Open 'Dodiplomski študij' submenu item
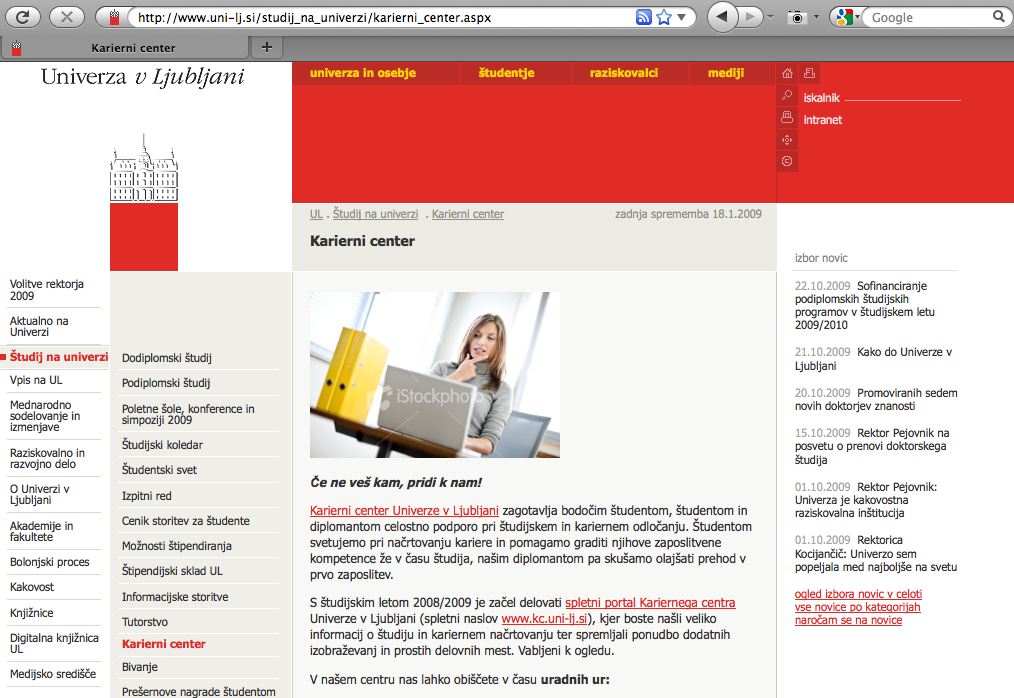The height and width of the screenshot is (698, 1014). coord(167,358)
